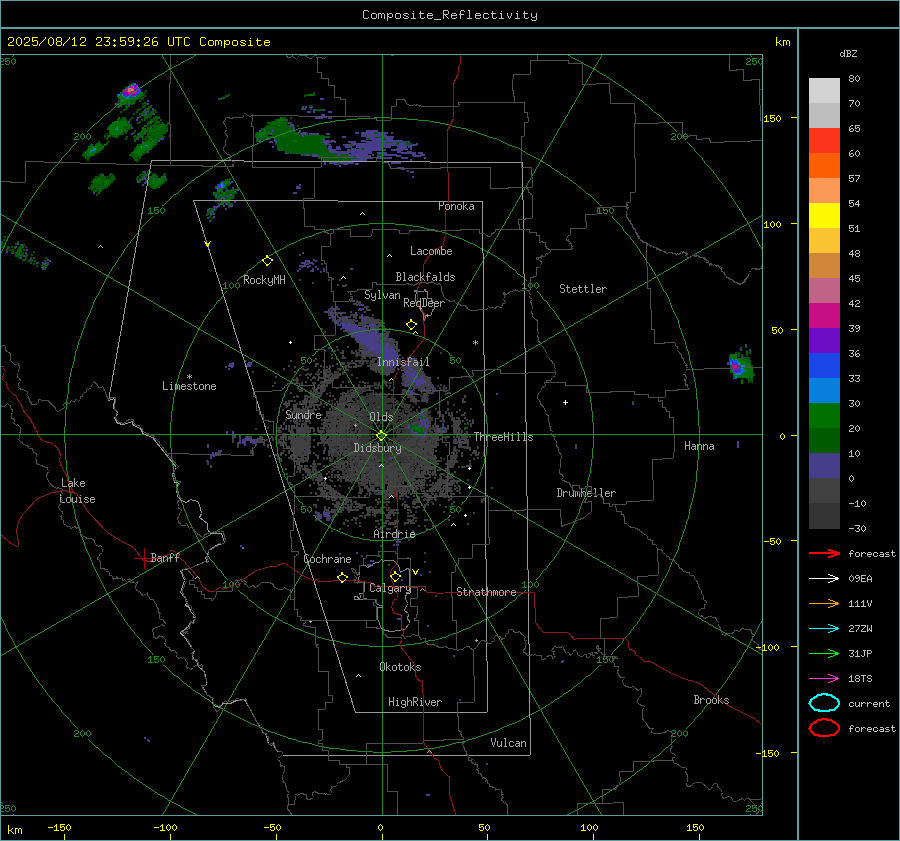Click the dBZ legend heading

point(848,53)
